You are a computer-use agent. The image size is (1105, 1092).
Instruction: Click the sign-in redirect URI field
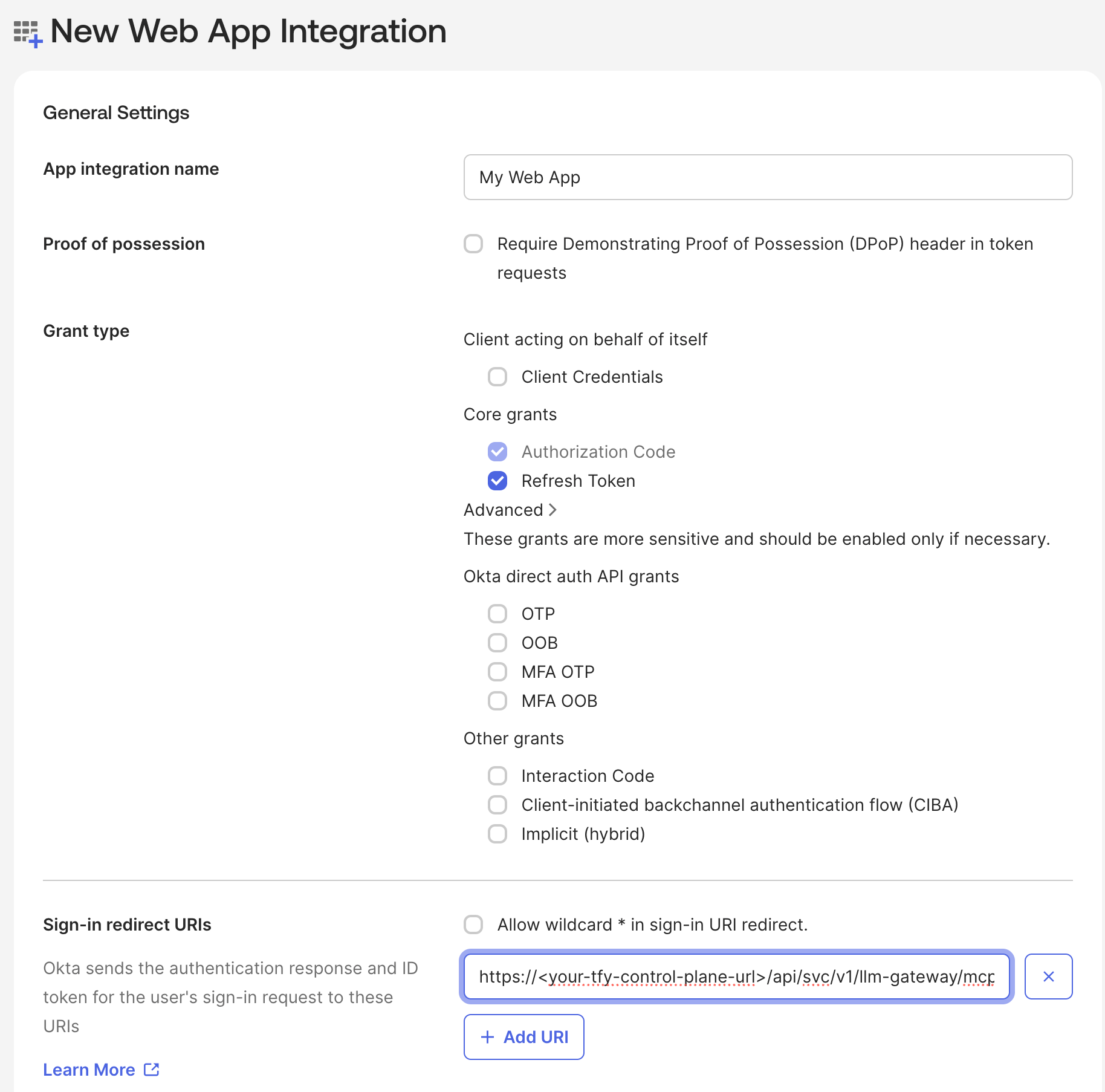pyautogui.click(x=736, y=977)
